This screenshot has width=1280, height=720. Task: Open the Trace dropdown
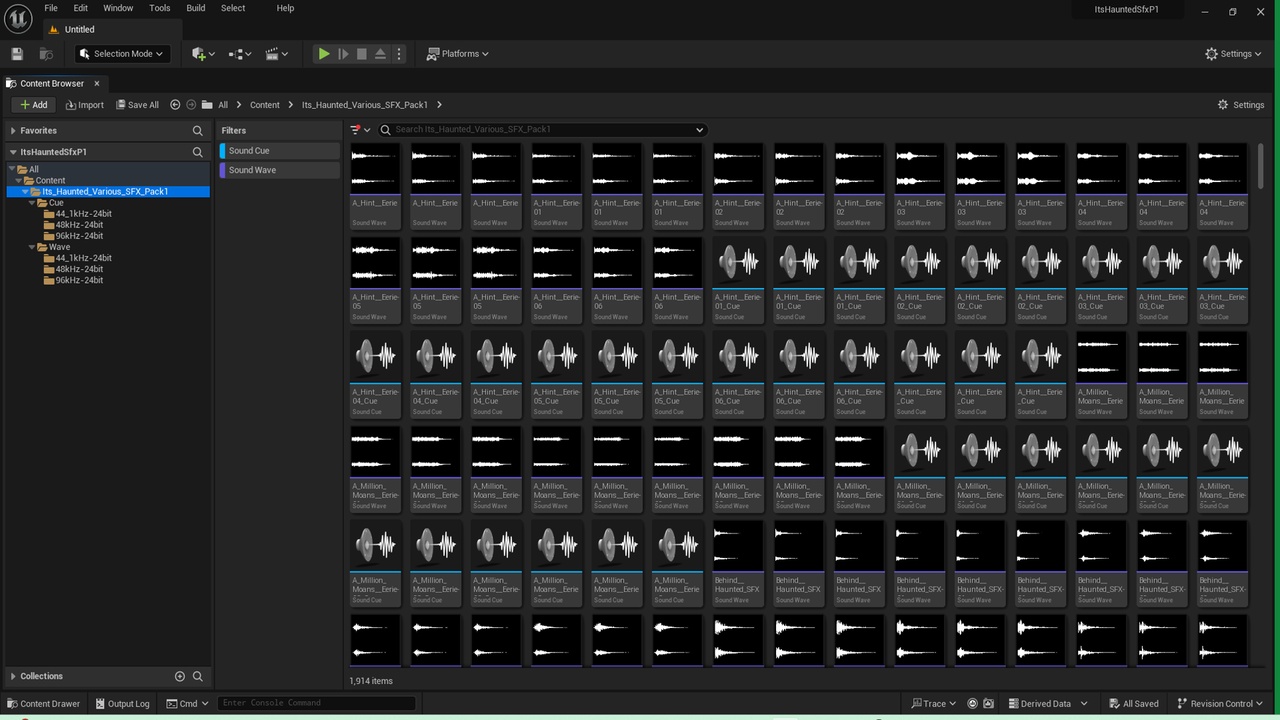pyautogui.click(x=934, y=704)
